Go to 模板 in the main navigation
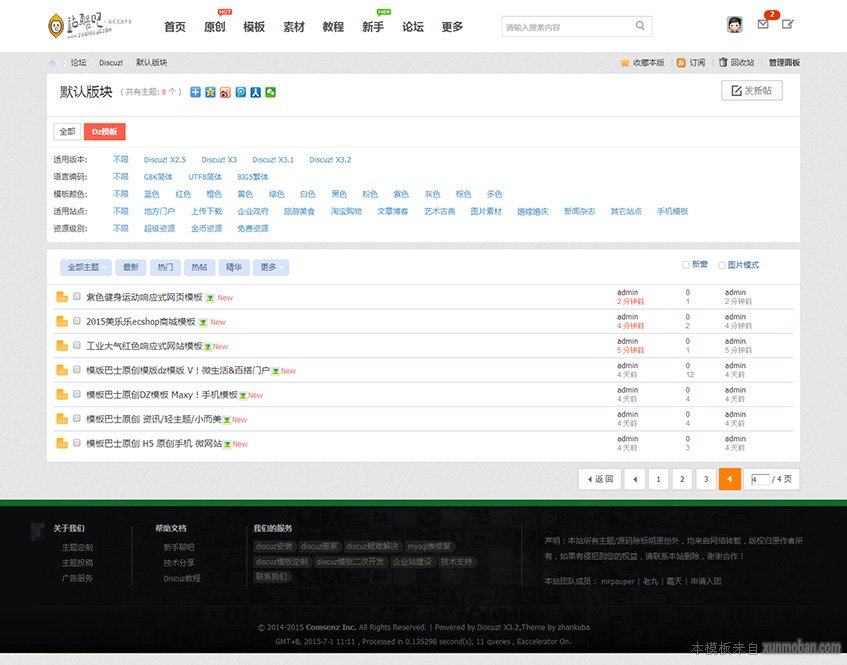The width and height of the screenshot is (847, 665). 254,27
